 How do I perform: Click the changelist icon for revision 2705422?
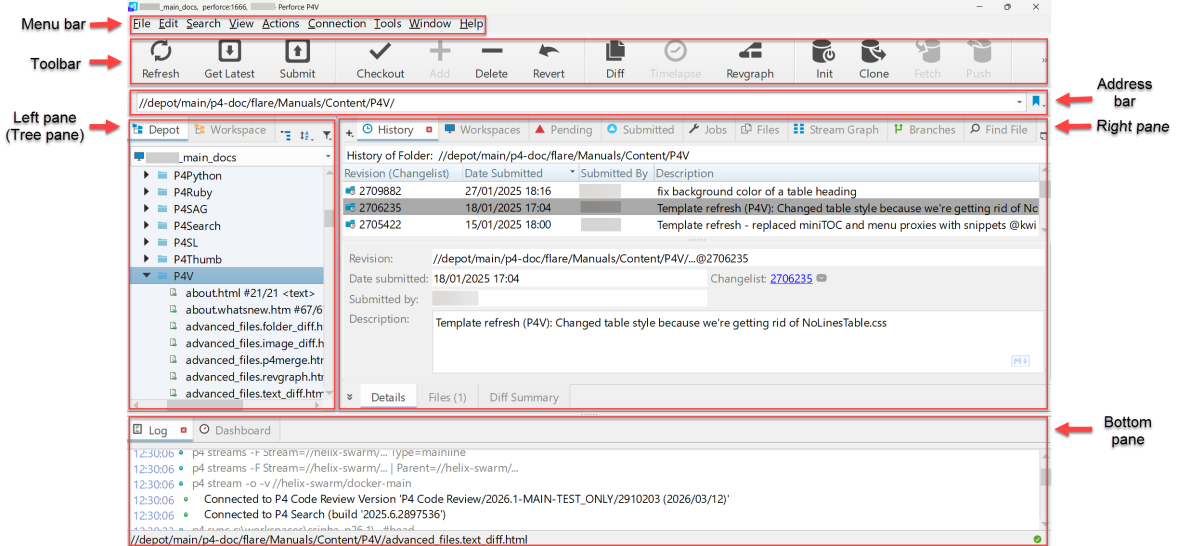(351, 225)
